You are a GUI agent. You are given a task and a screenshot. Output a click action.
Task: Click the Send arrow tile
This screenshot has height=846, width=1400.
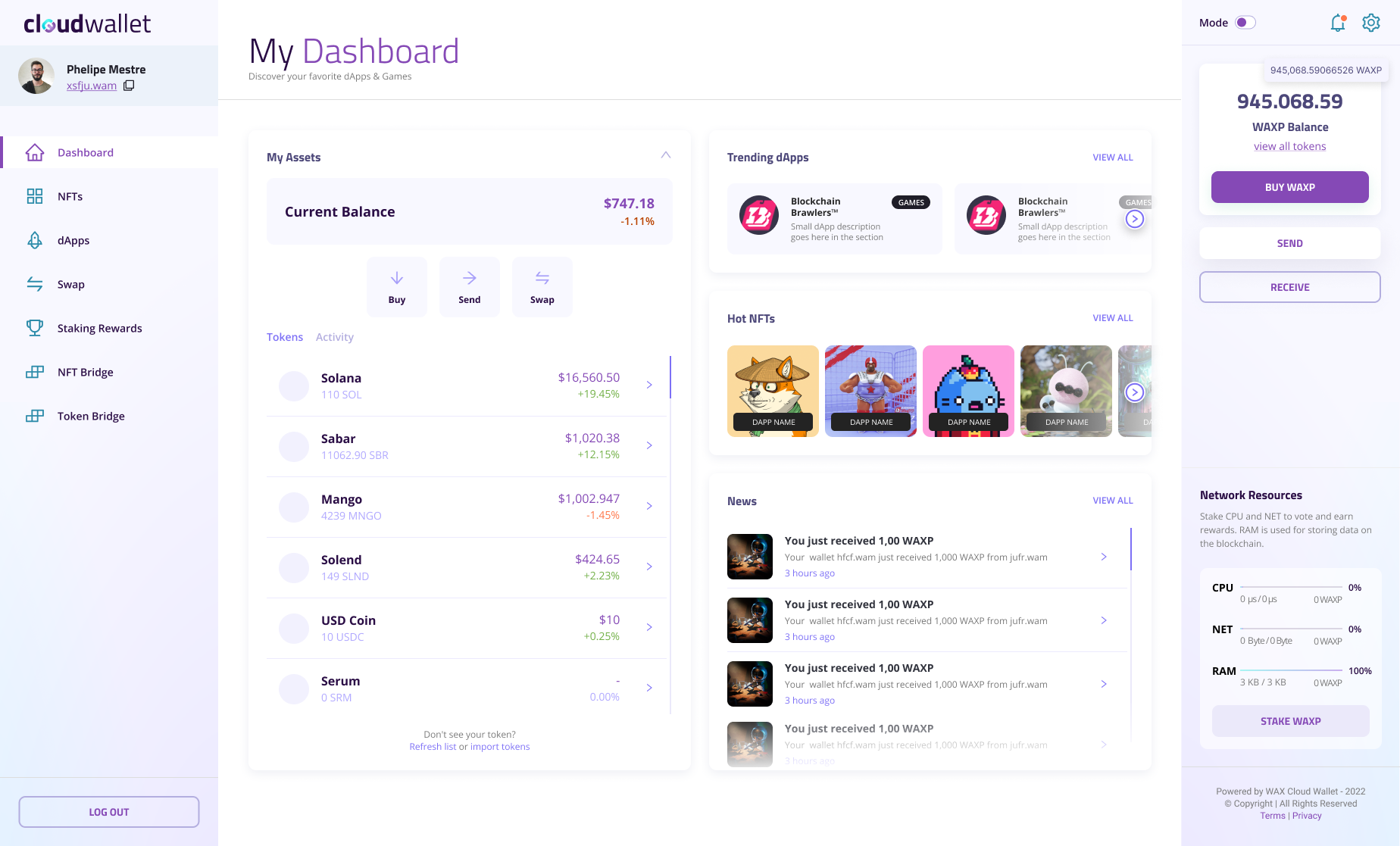coord(470,287)
